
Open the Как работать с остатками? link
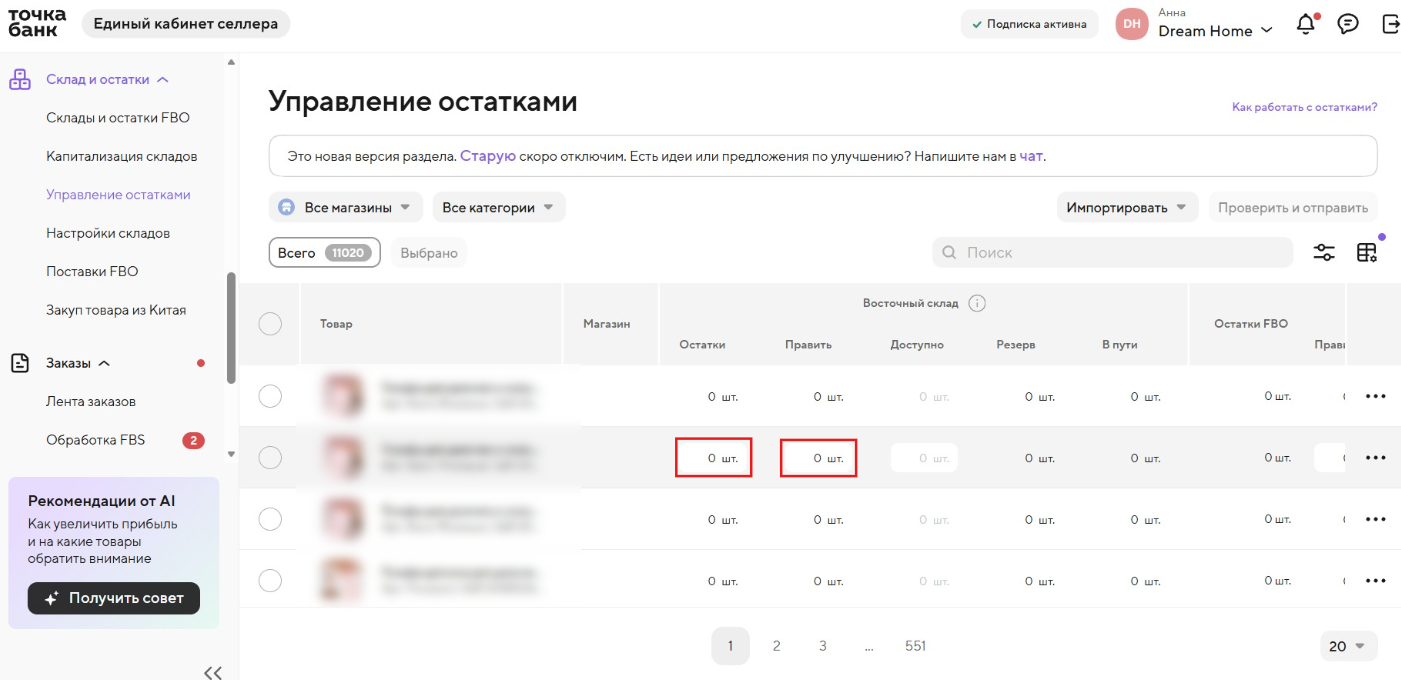click(x=1305, y=106)
